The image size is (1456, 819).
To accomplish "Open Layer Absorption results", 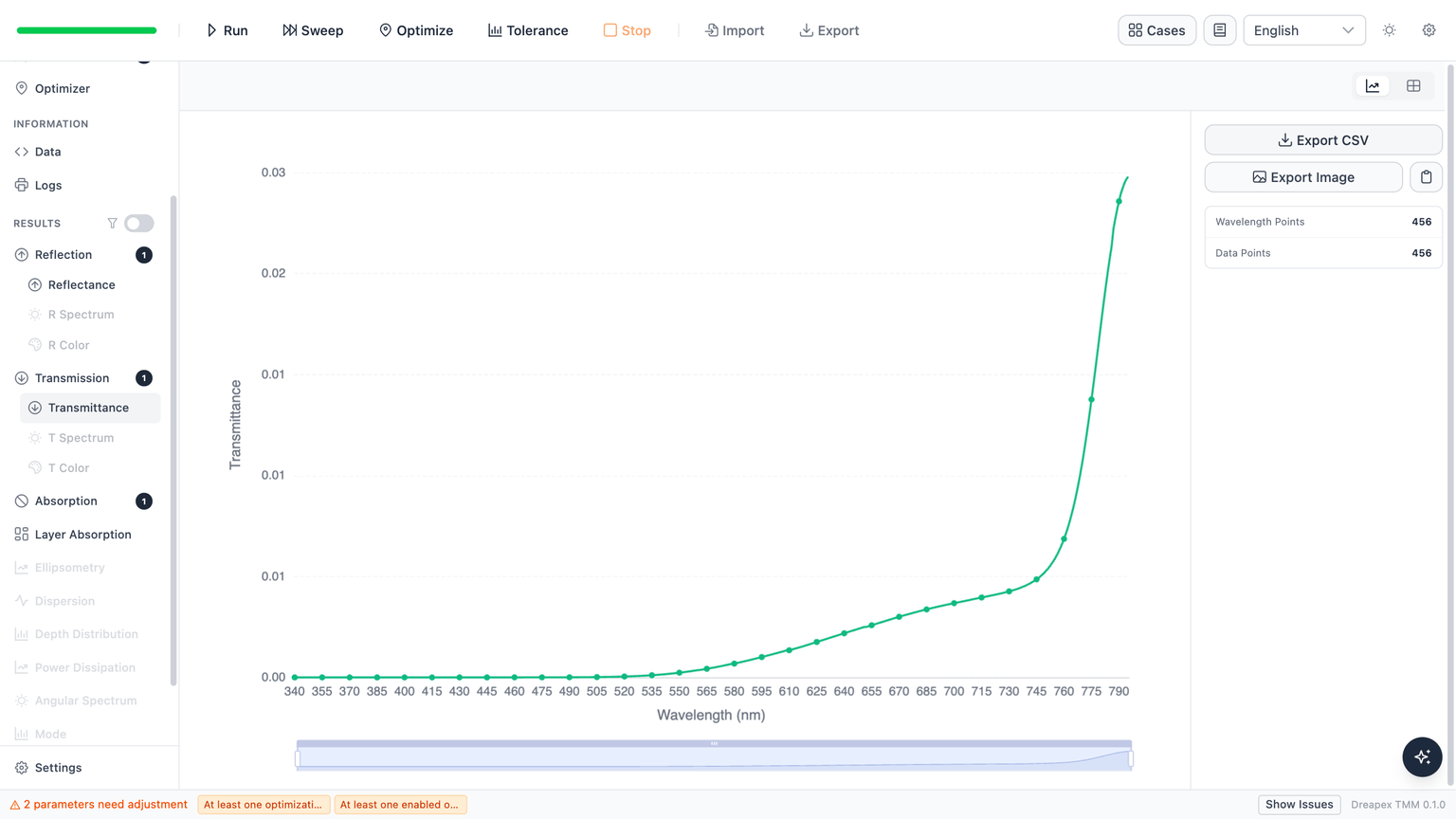I will 83,535.
